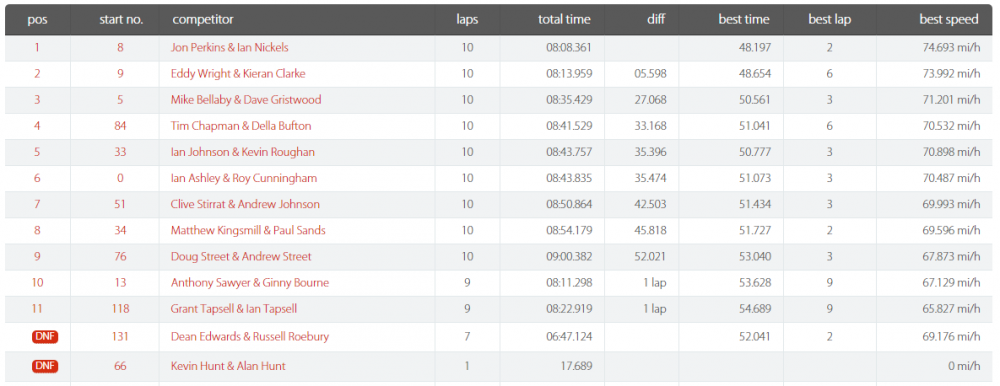
Task: Click diff value 45.818
Action: [x=651, y=231]
